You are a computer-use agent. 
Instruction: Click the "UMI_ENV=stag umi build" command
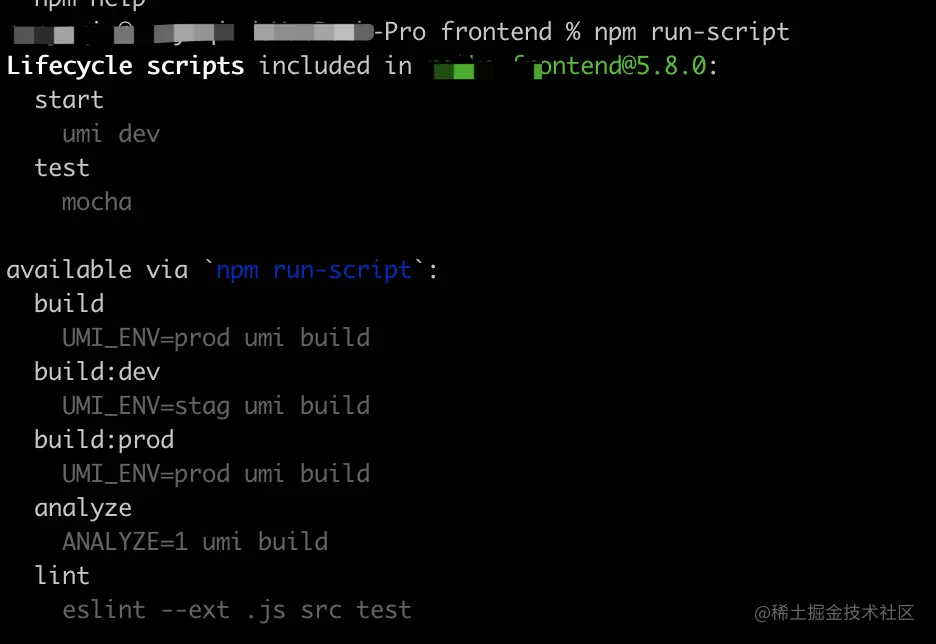click(x=216, y=406)
